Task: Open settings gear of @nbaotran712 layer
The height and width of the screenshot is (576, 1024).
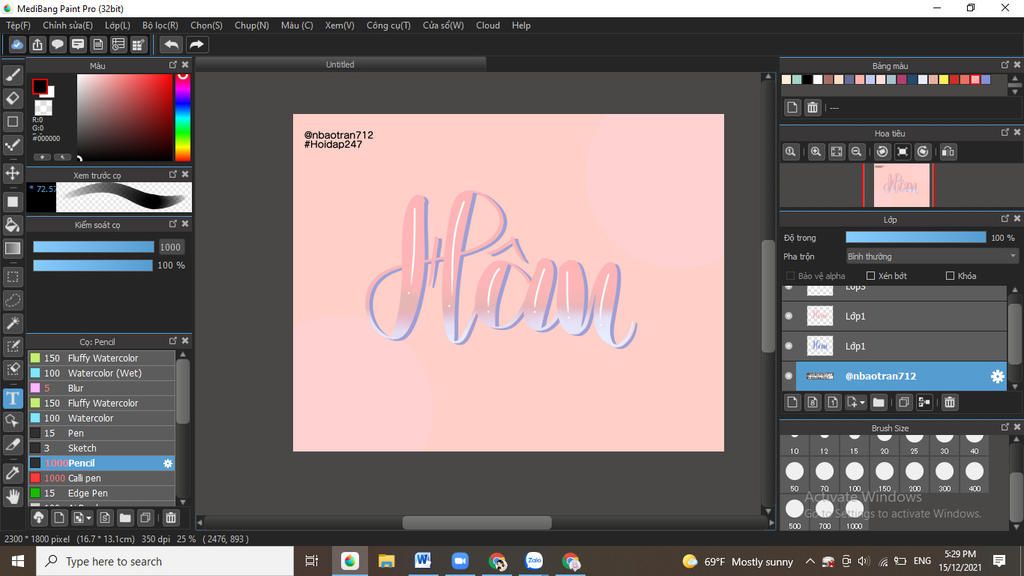Action: [997, 376]
